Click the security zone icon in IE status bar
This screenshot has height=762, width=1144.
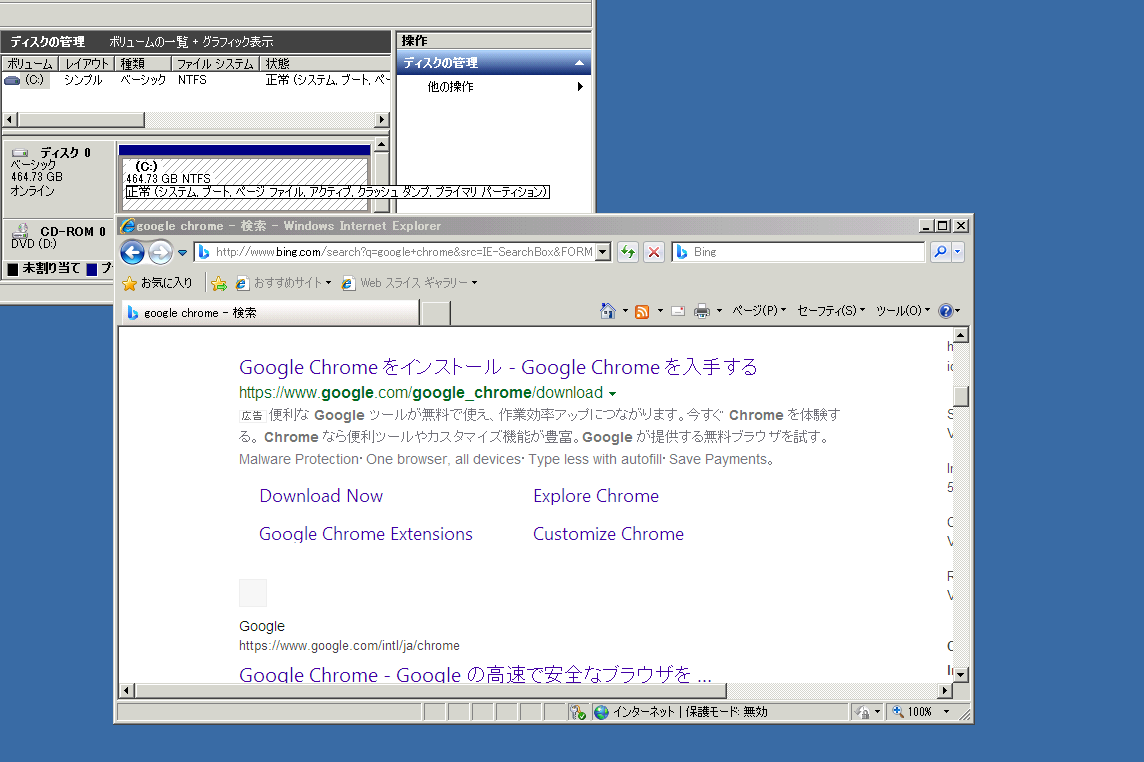point(577,712)
